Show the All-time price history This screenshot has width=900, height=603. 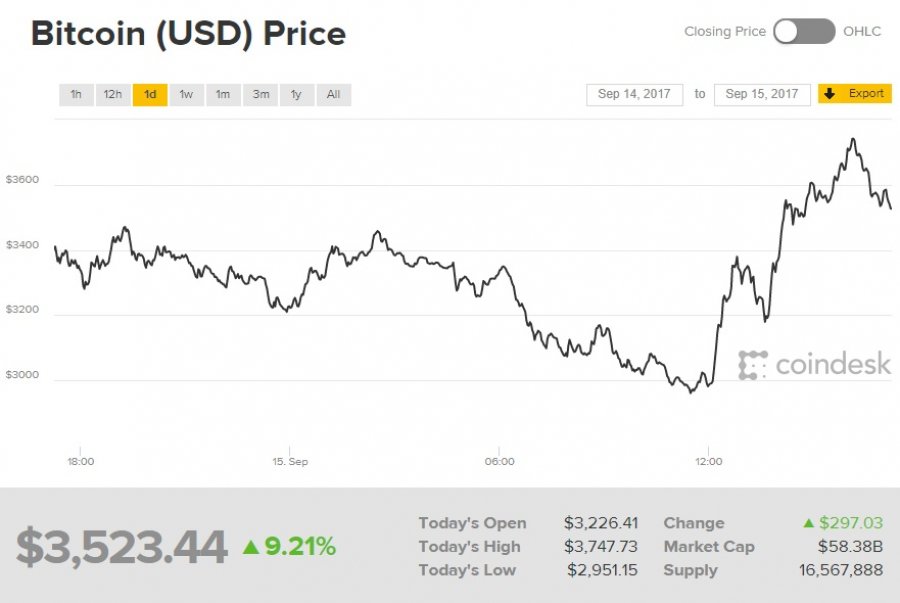tap(333, 94)
